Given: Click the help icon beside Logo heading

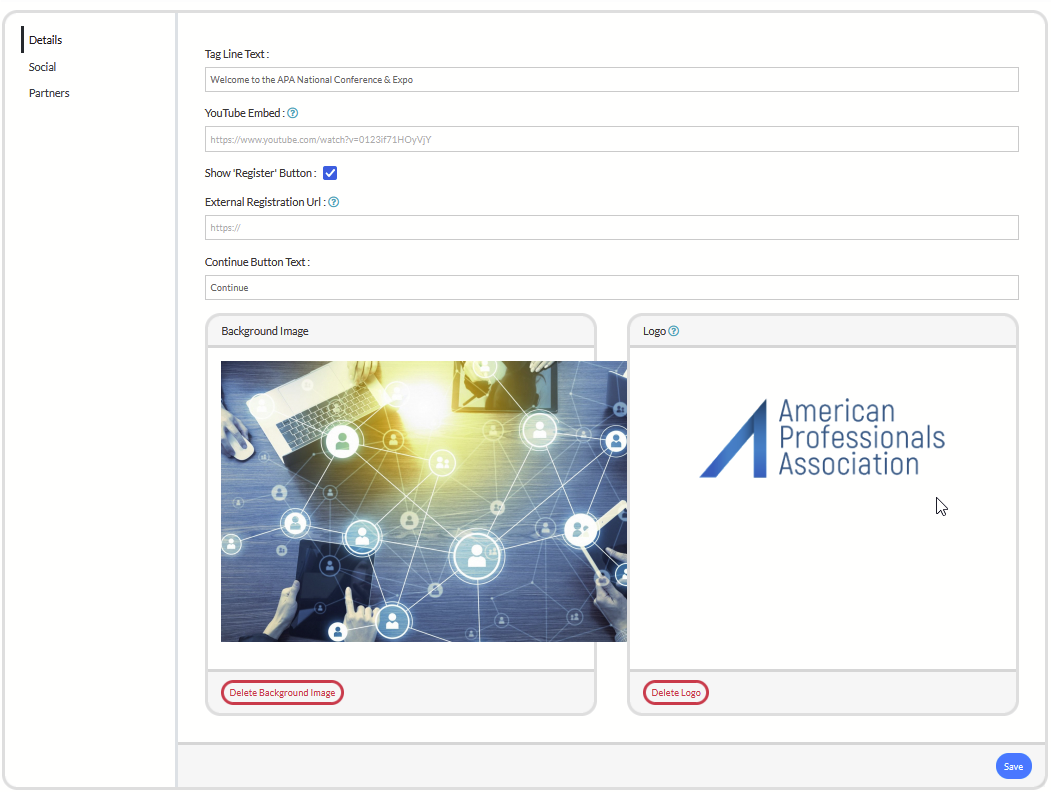Looking at the screenshot, I should [x=674, y=331].
